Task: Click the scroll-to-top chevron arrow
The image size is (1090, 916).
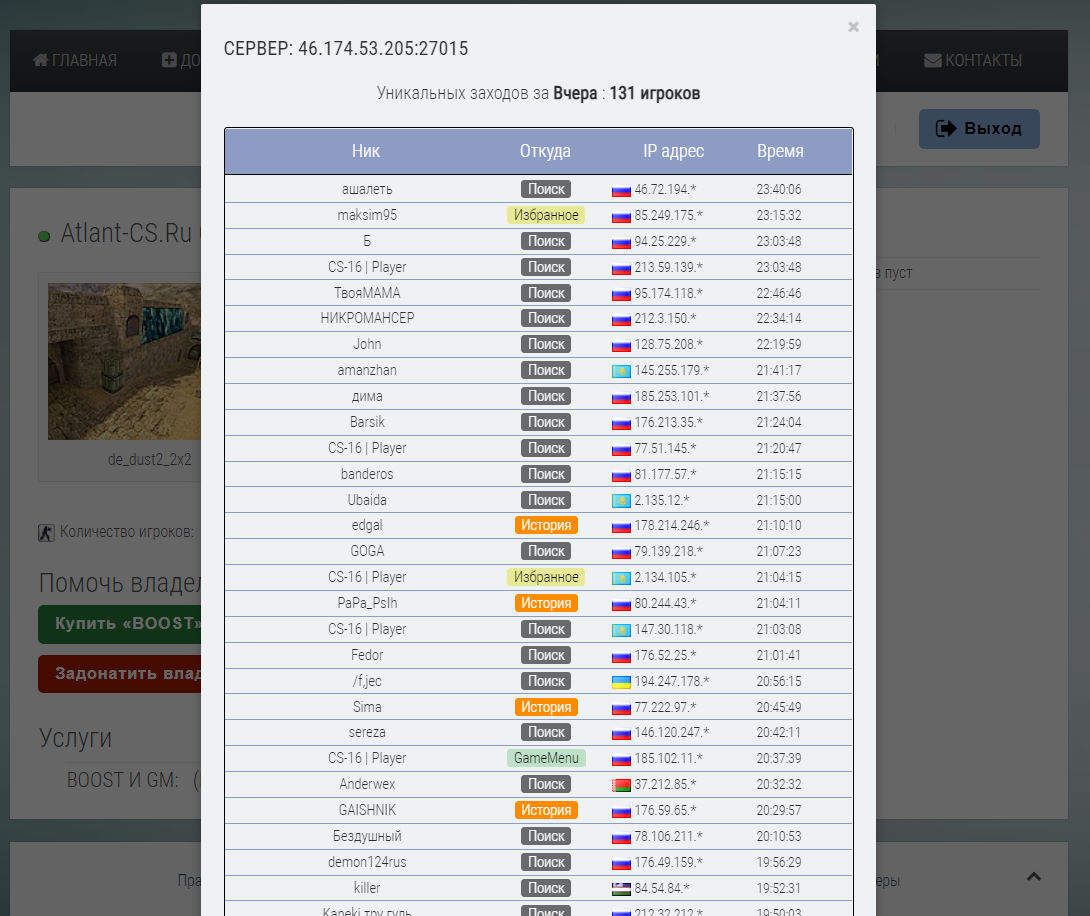Action: (x=1034, y=876)
